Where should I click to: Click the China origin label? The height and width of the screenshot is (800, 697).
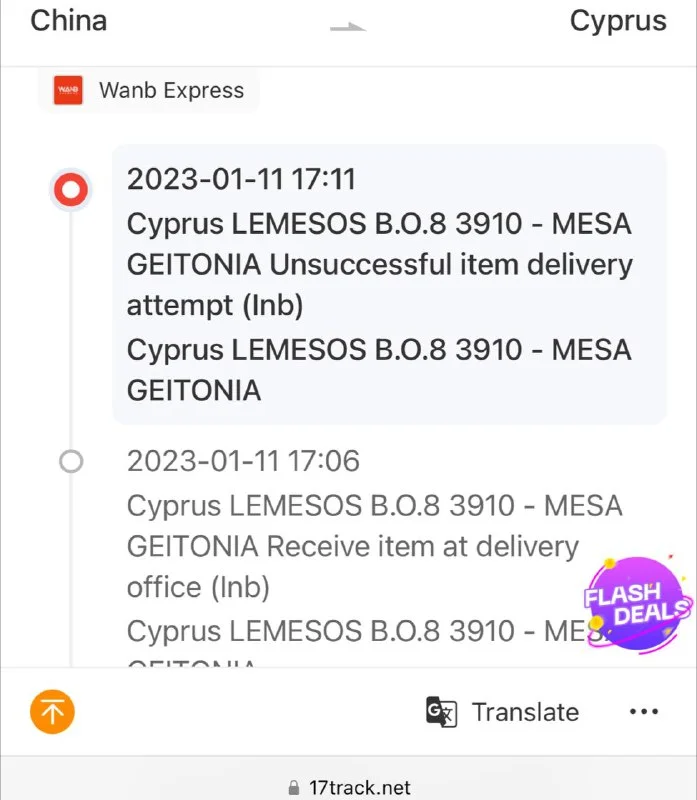pos(69,20)
